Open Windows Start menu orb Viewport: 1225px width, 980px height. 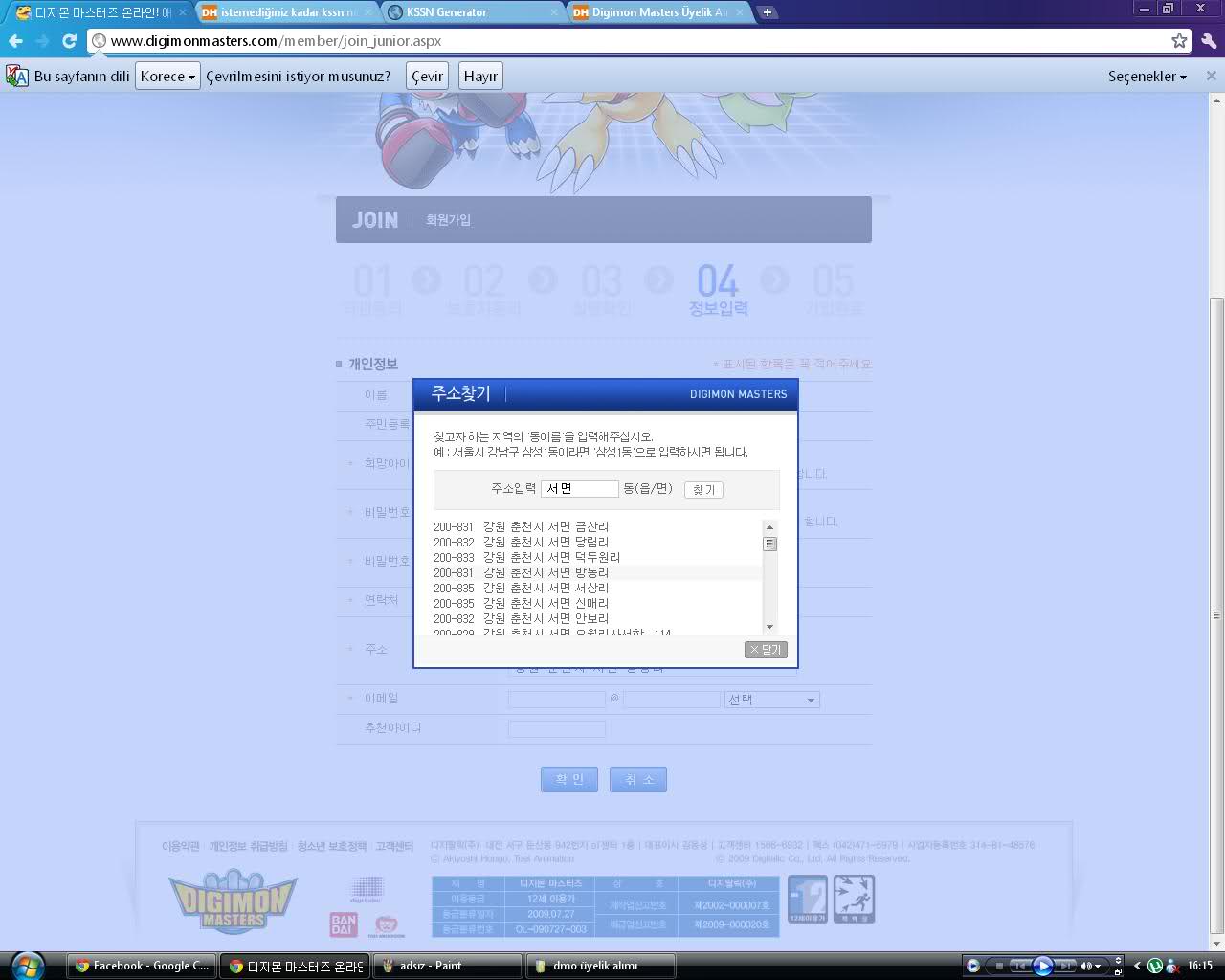coord(27,965)
